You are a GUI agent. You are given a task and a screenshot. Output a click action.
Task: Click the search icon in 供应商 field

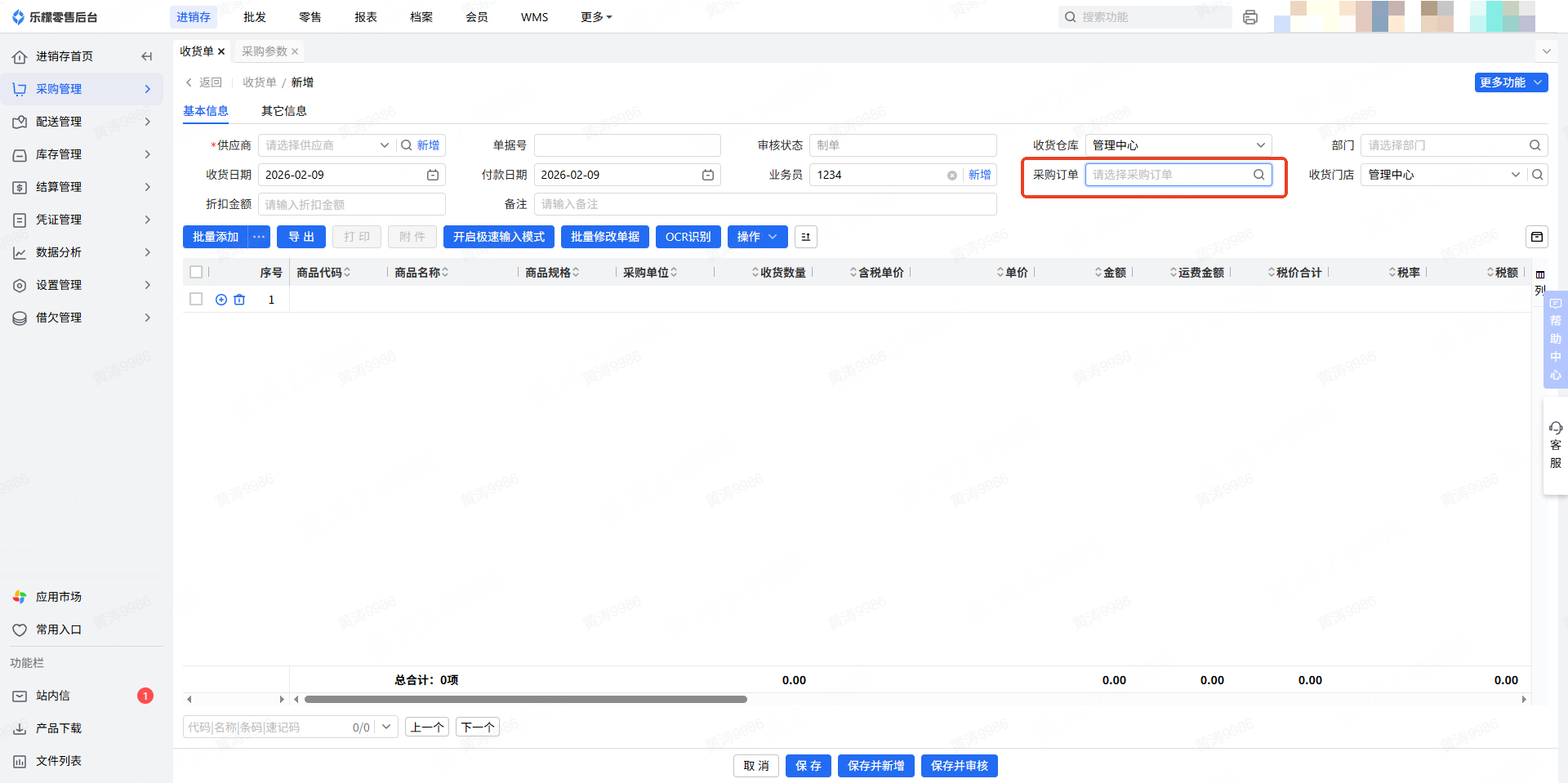tap(406, 145)
